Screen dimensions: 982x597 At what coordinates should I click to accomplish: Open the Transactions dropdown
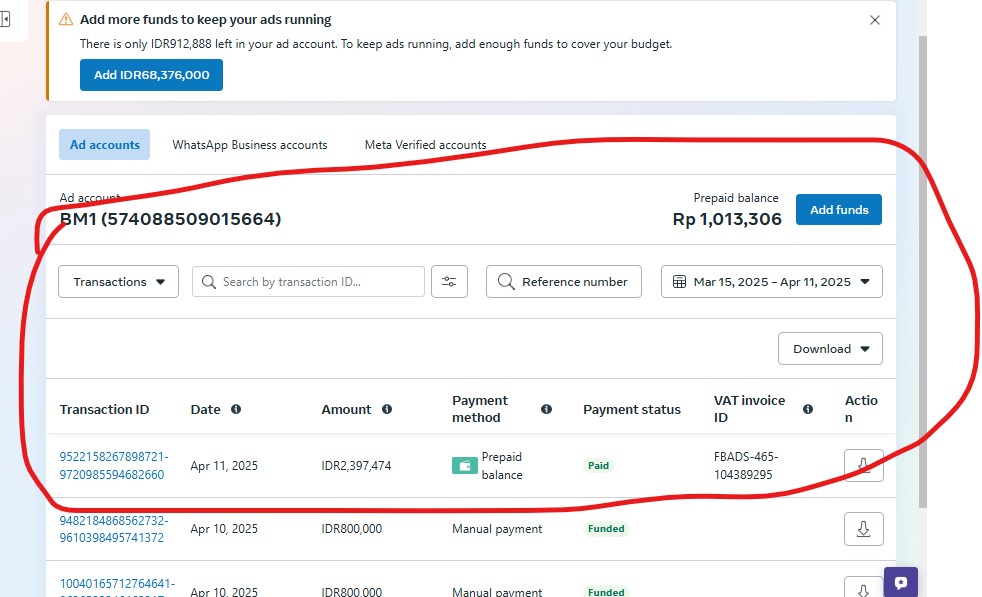(x=119, y=282)
